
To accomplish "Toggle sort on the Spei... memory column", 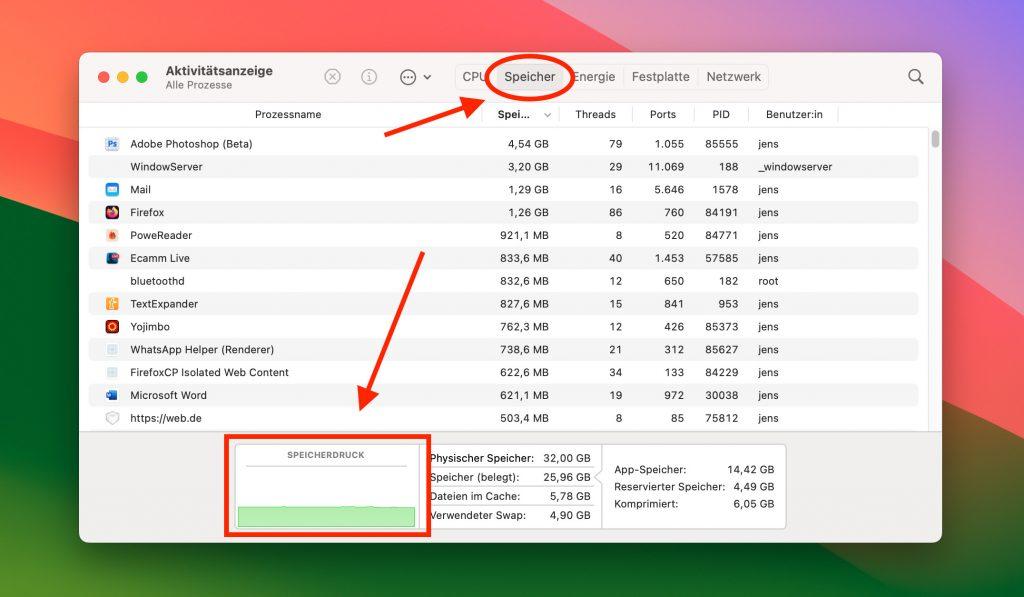I will coord(520,114).
